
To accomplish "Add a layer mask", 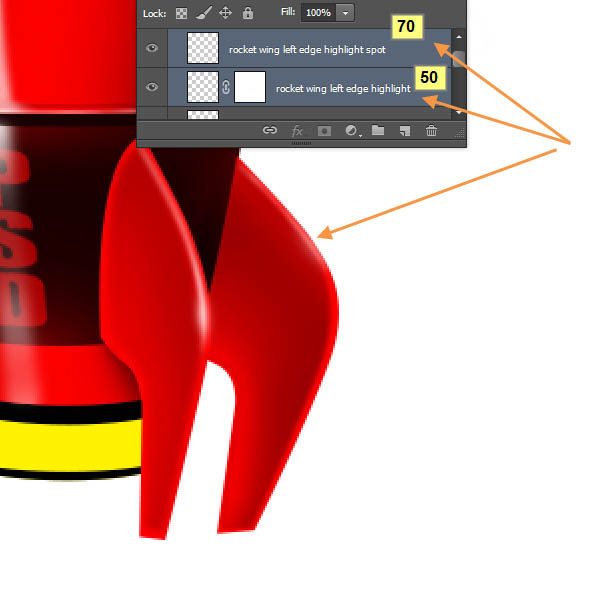I will pyautogui.click(x=324, y=130).
